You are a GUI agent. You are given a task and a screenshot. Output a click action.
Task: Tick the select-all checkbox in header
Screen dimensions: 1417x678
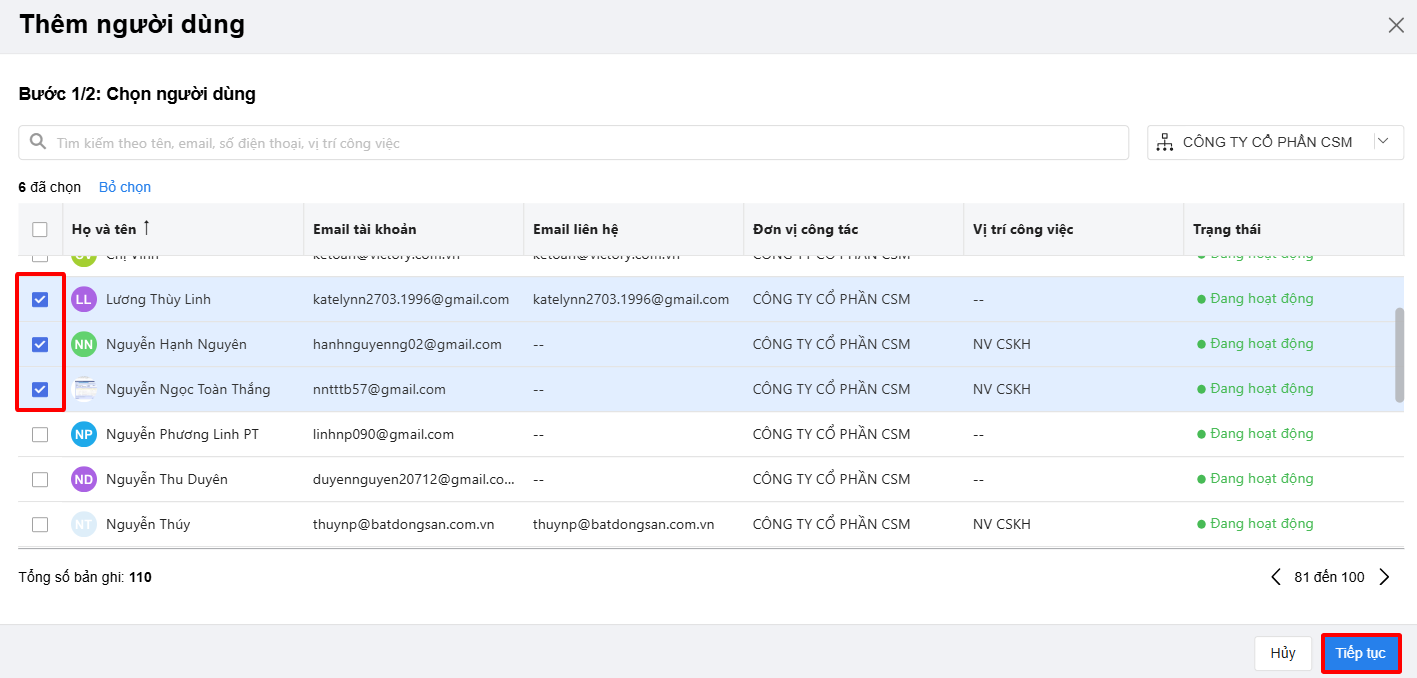pyautogui.click(x=40, y=229)
